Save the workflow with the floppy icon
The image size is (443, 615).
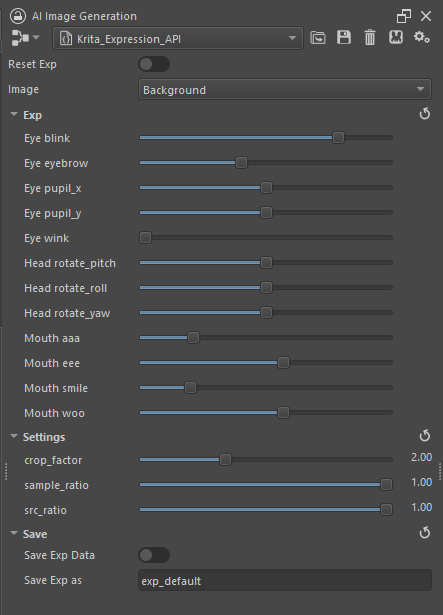[344, 38]
